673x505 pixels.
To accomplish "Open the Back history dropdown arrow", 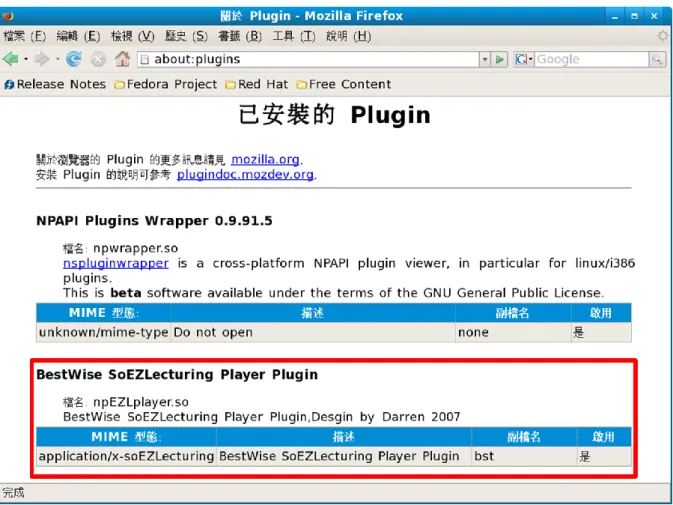I will point(26,59).
